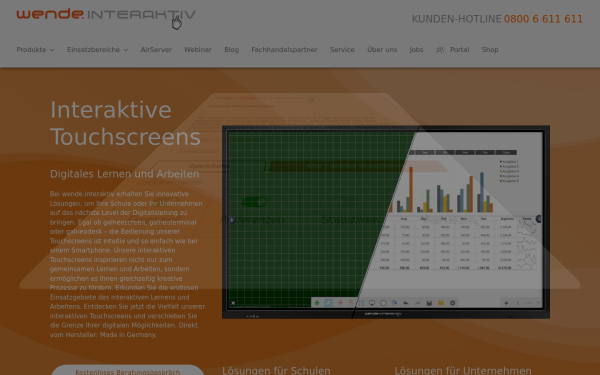The image size is (600, 375).
Task: Open the Webinar menu item
Action: click(198, 50)
